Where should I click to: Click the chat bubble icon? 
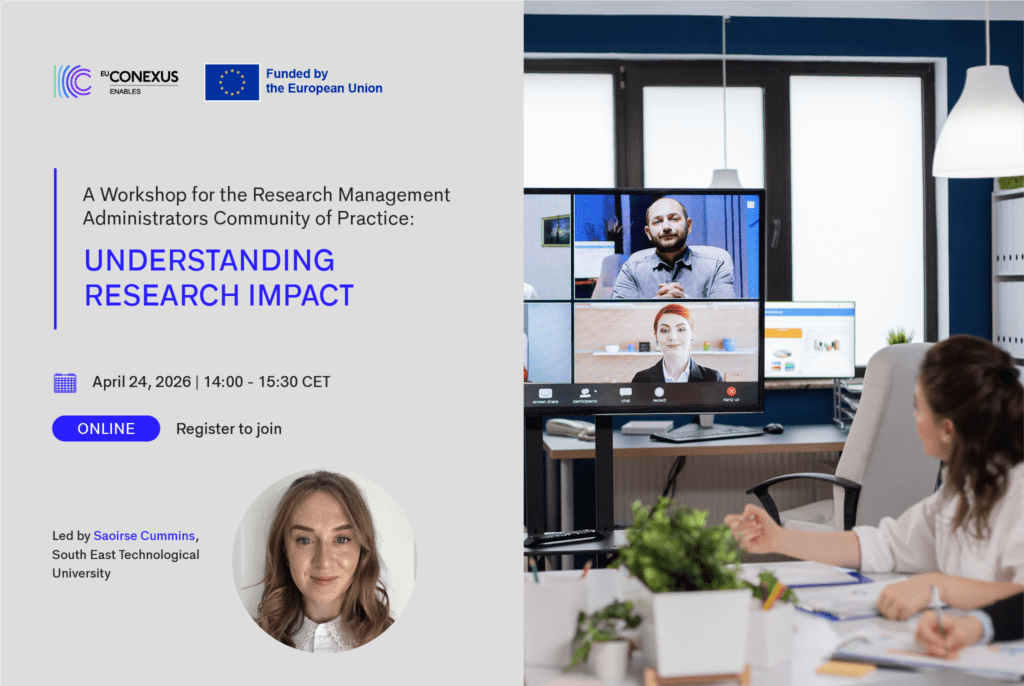(x=625, y=393)
